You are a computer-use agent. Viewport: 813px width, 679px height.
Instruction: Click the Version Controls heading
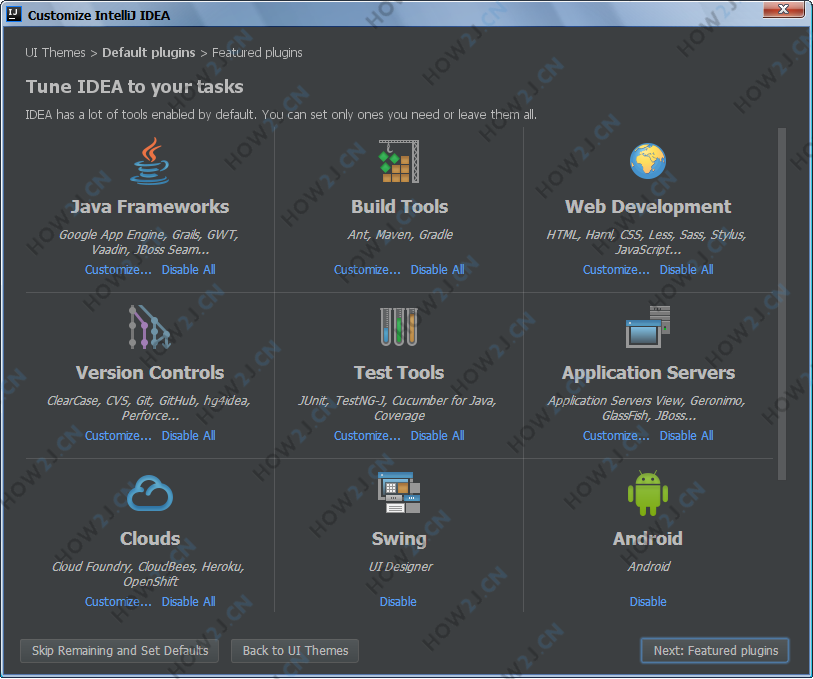(150, 373)
